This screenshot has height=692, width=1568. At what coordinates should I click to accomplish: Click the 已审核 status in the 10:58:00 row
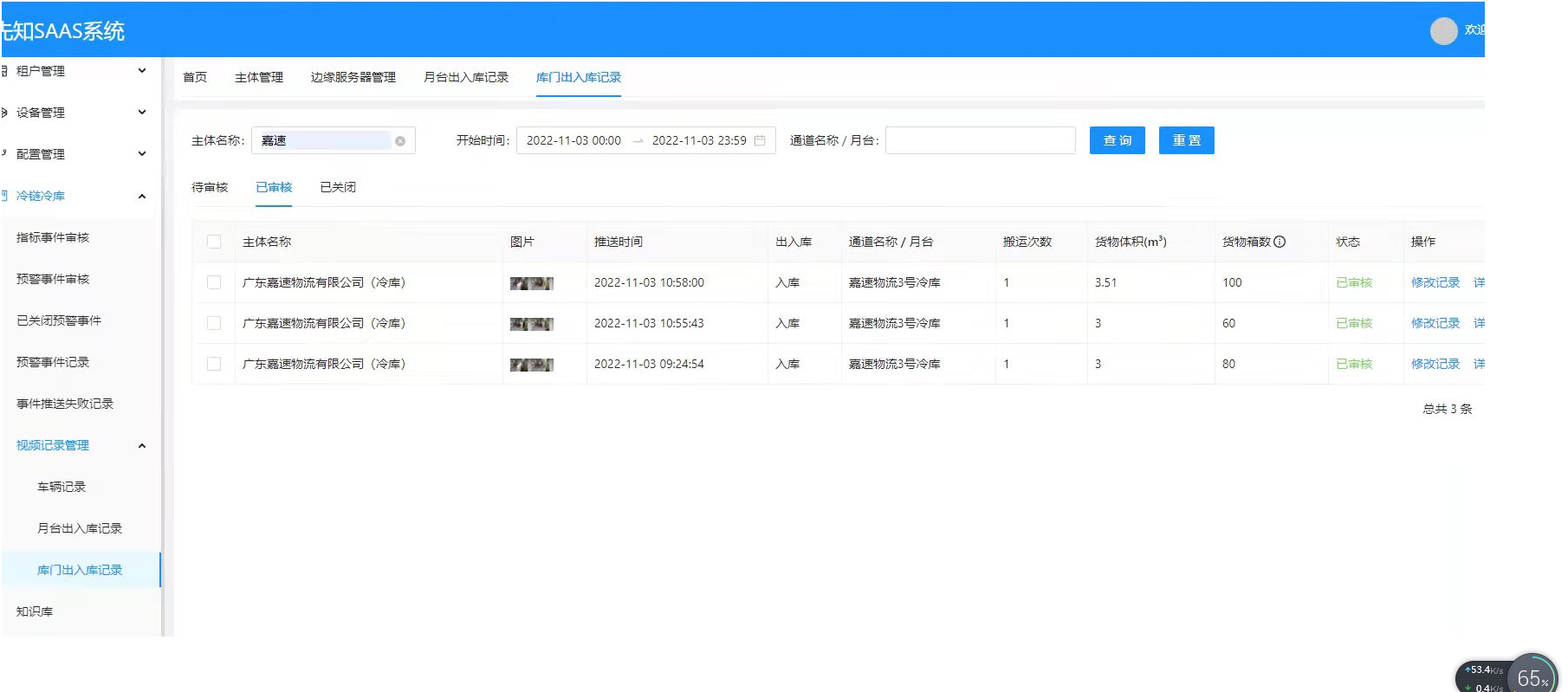pyautogui.click(x=1354, y=282)
